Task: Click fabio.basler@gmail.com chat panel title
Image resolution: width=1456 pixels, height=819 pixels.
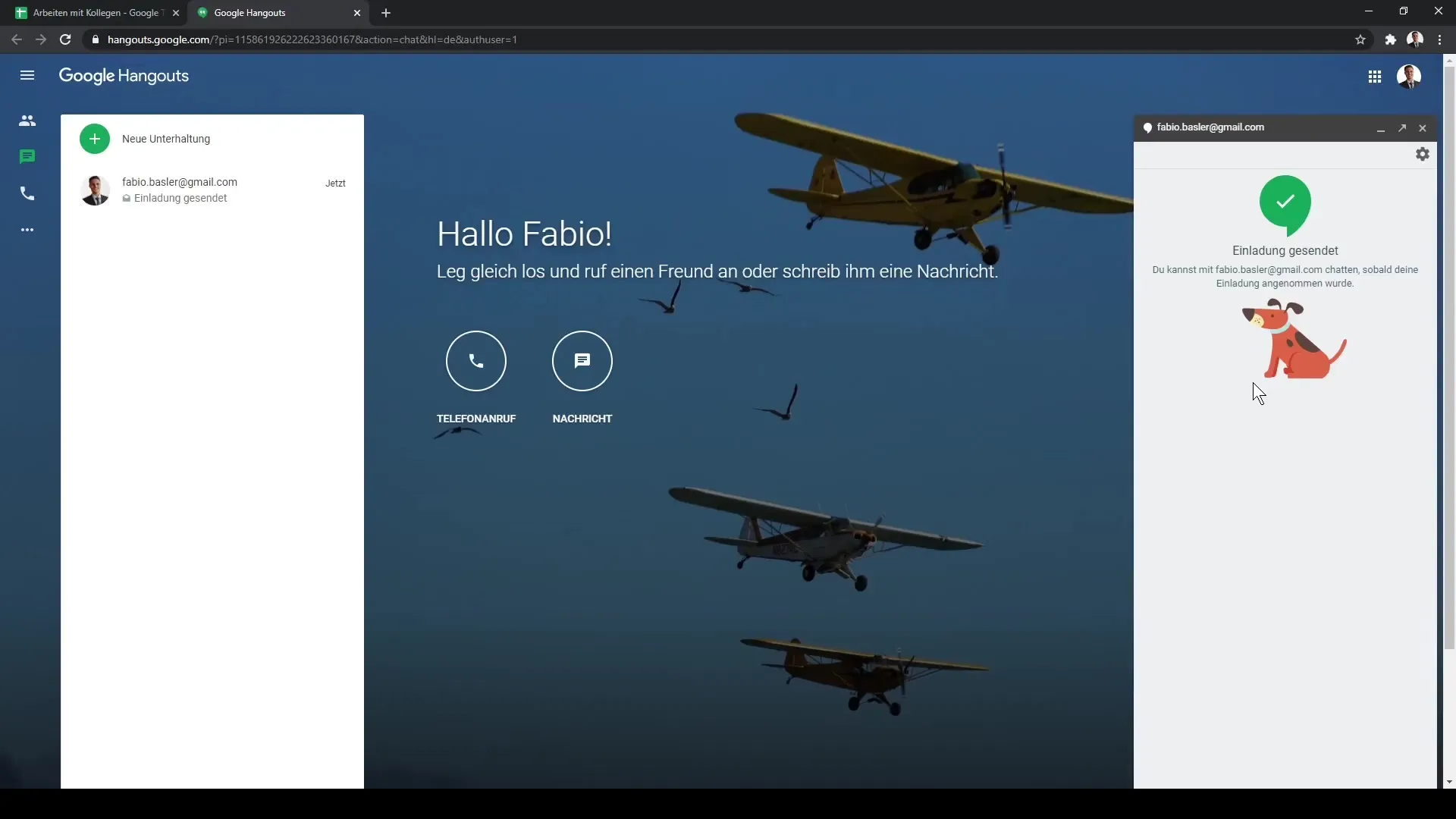Action: [x=1210, y=127]
